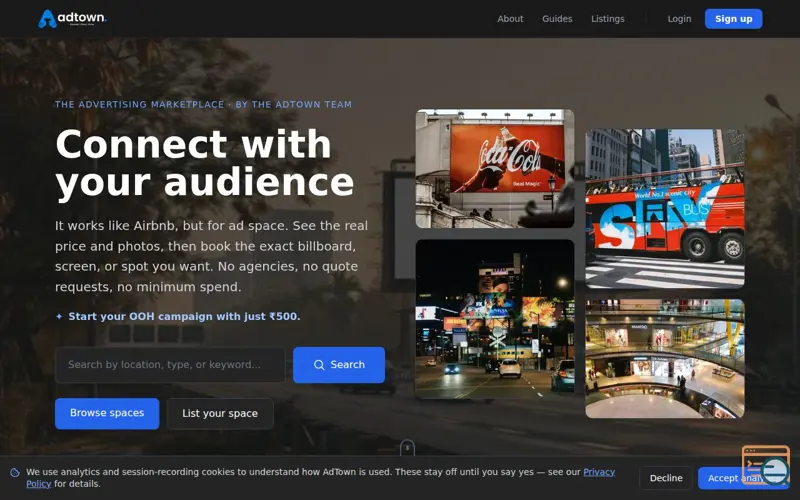Click the Browse spaces button

[x=107, y=413]
